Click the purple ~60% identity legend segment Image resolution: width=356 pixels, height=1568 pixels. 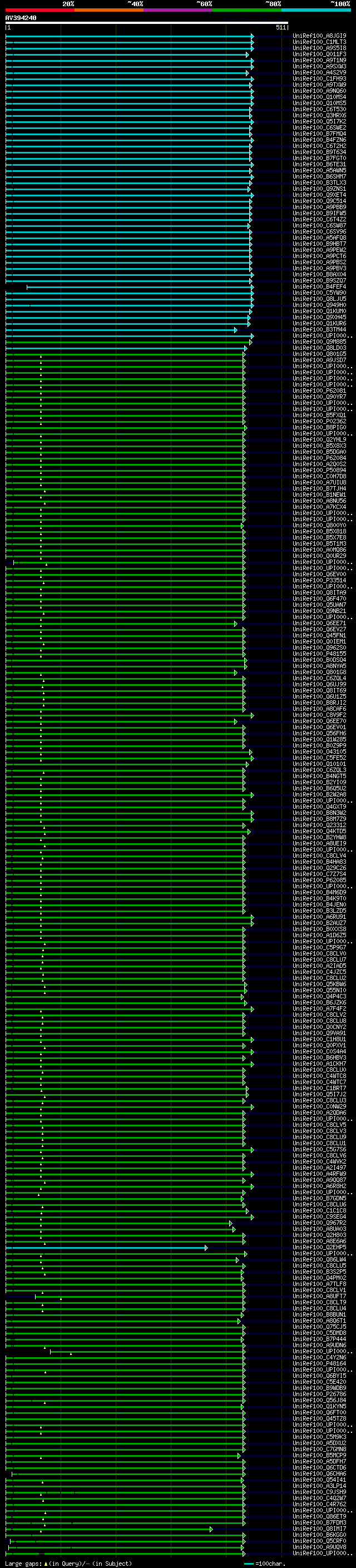tap(177, 11)
